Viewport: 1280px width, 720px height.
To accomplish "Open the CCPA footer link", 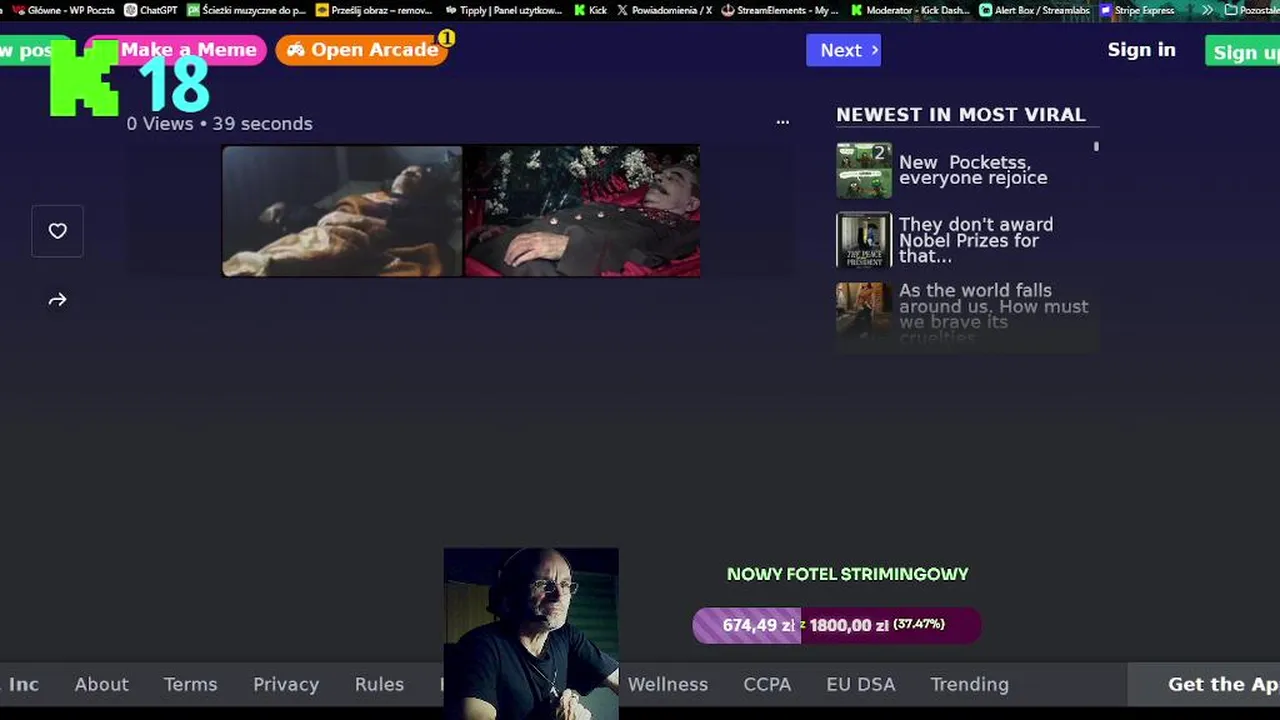I will tap(767, 684).
